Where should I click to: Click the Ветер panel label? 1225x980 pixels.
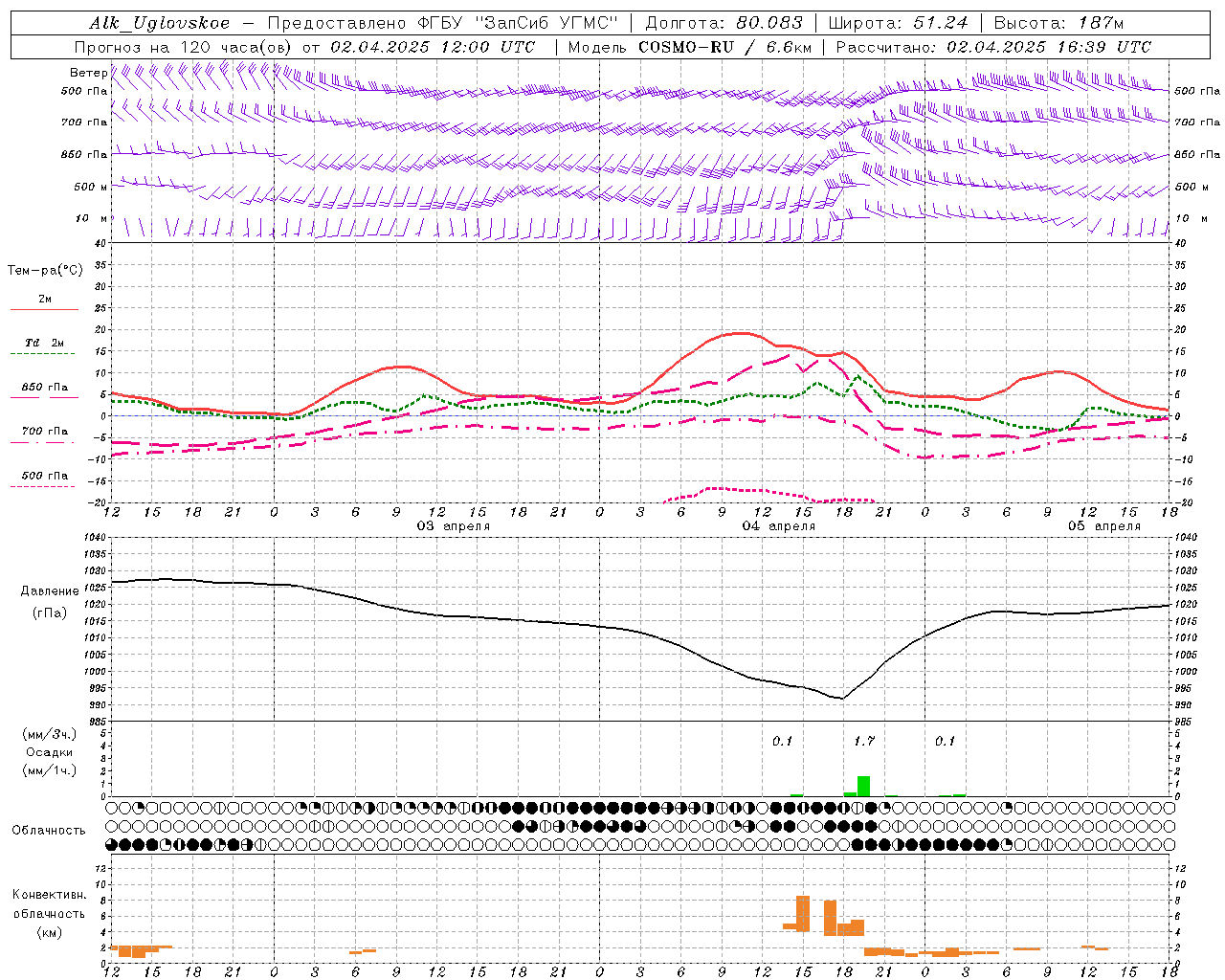(x=88, y=73)
